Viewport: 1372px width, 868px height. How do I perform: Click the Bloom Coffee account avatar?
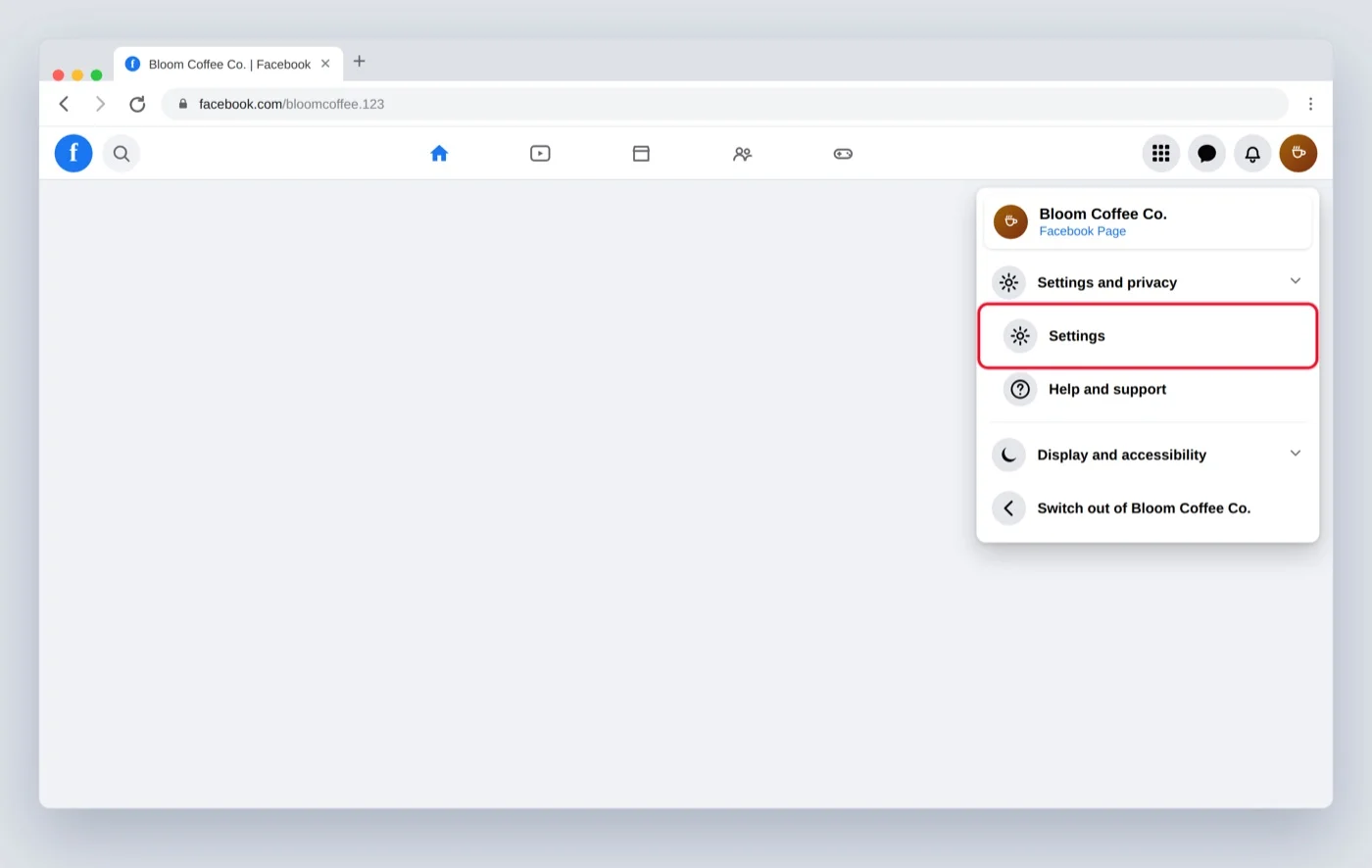tap(1298, 153)
